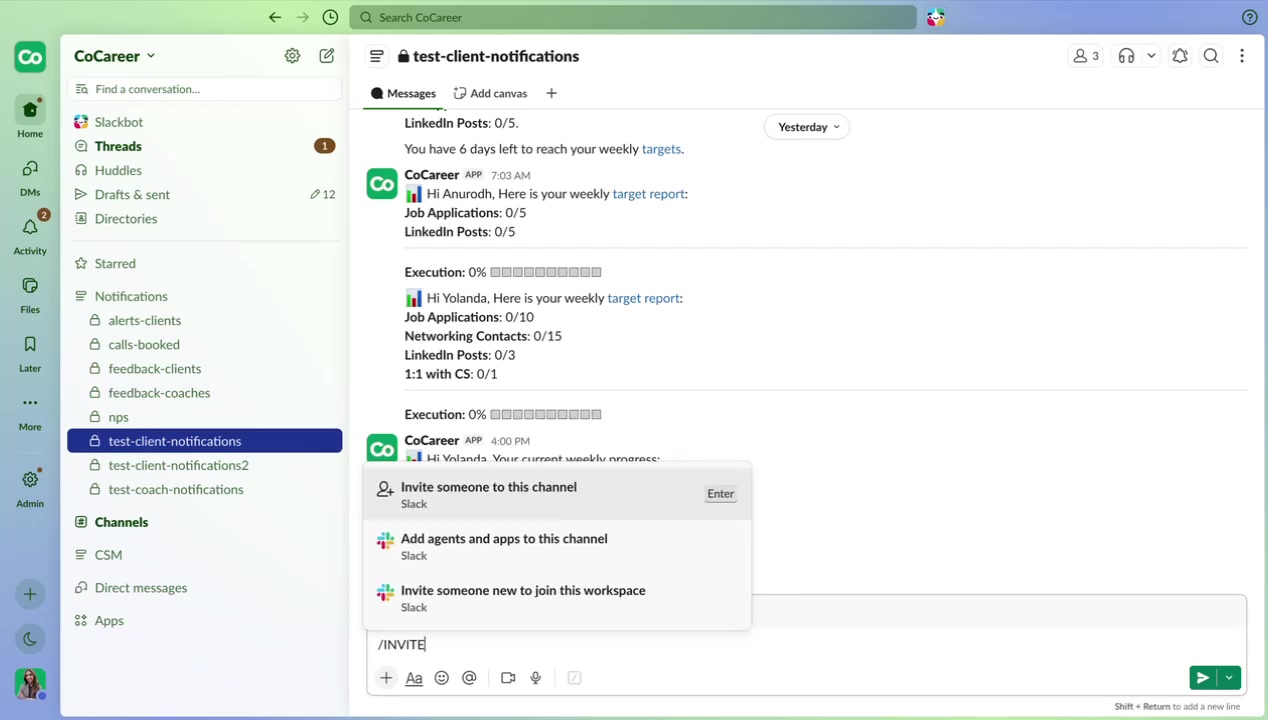Open the More options in left rail
Image resolution: width=1268 pixels, height=720 pixels.
click(x=30, y=410)
